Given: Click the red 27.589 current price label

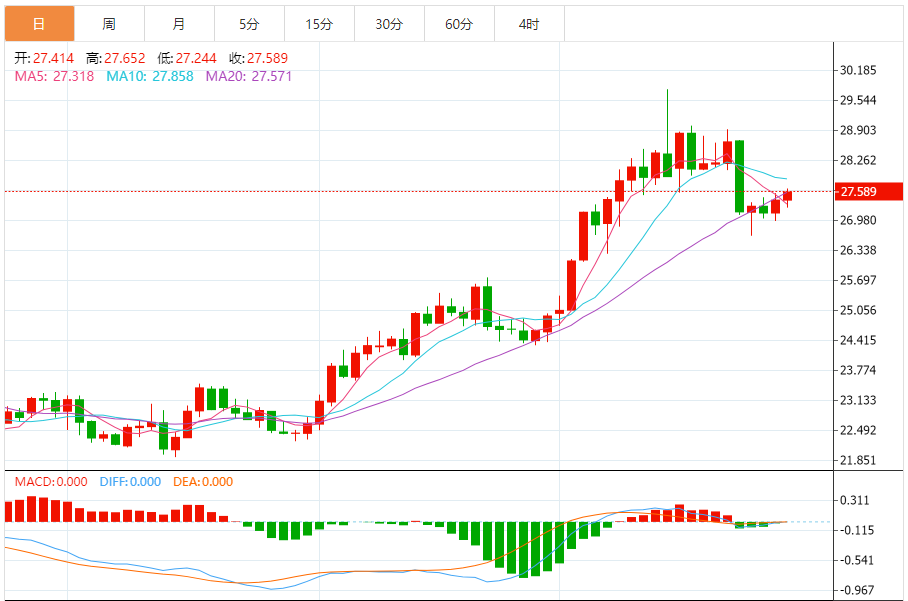Looking at the screenshot, I should click(x=869, y=192).
